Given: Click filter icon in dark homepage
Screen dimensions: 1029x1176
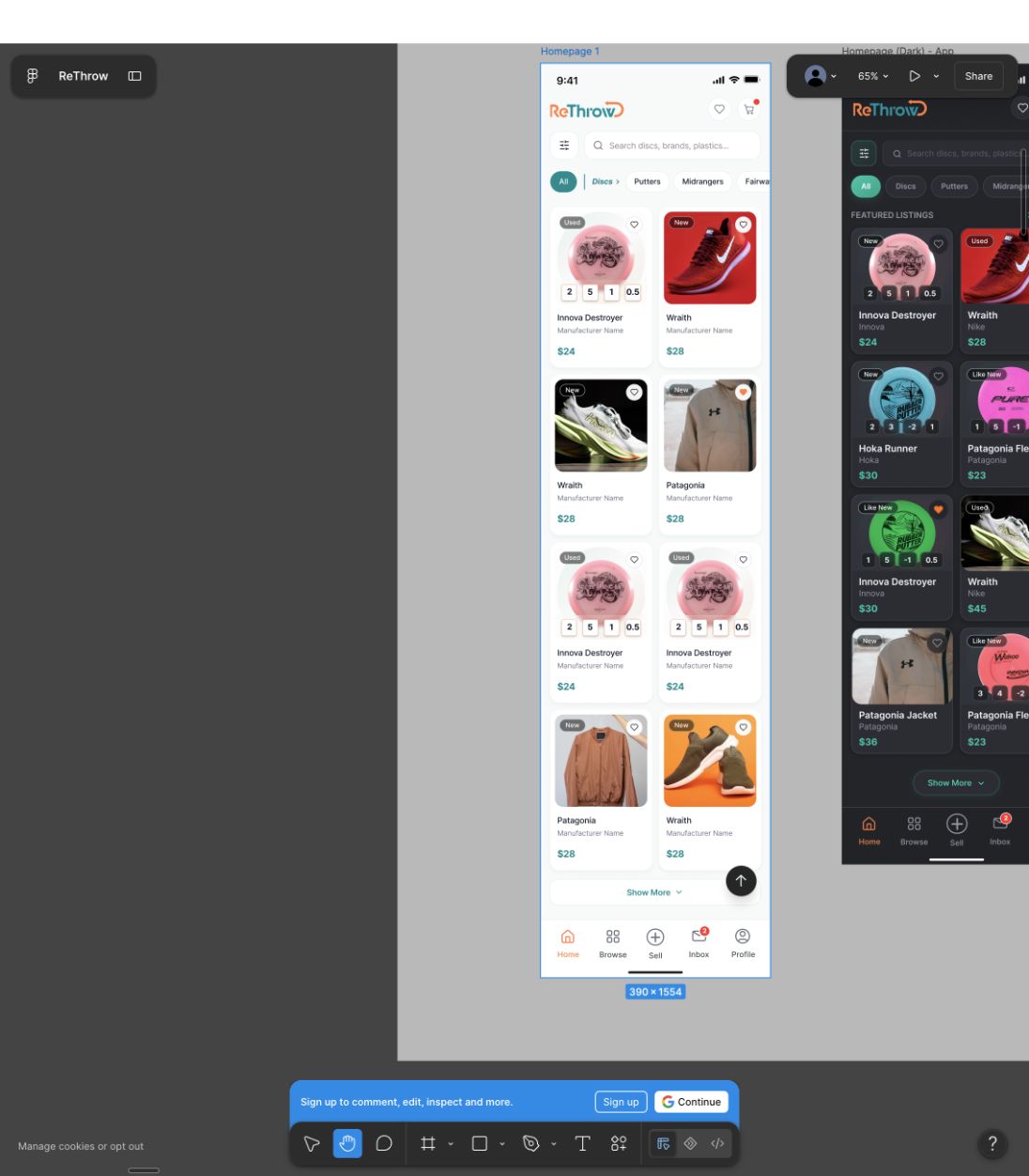Looking at the screenshot, I should coord(864,153).
